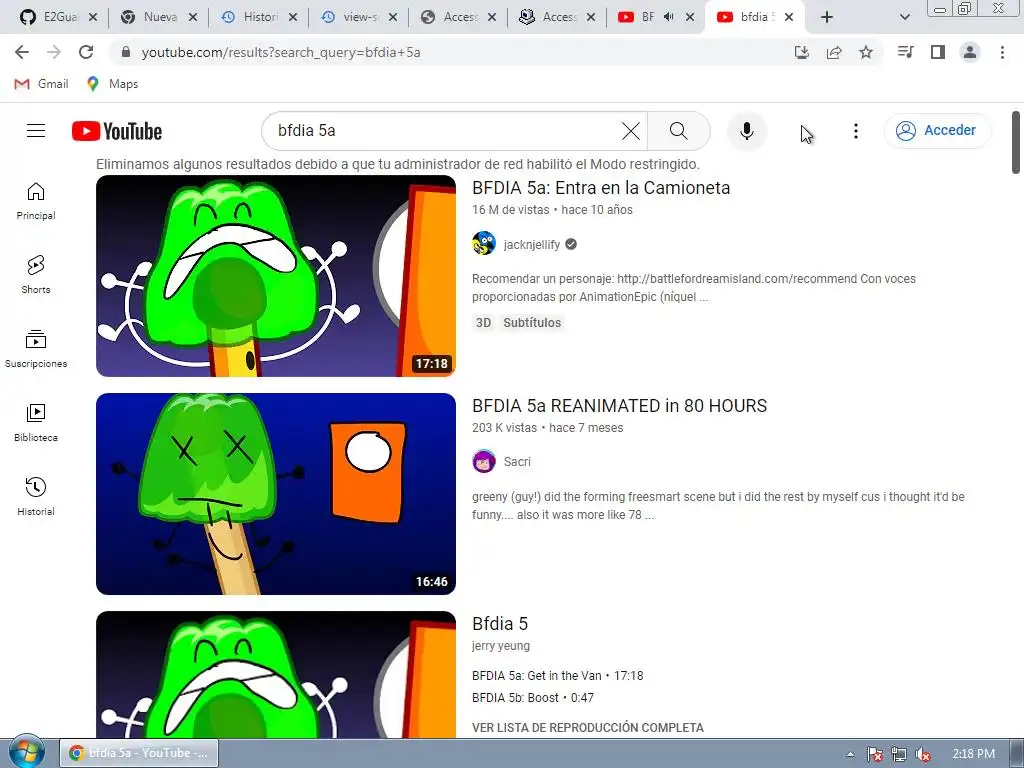Start voice search with microphone
Viewport: 1024px width, 768px height.
pyautogui.click(x=746, y=131)
